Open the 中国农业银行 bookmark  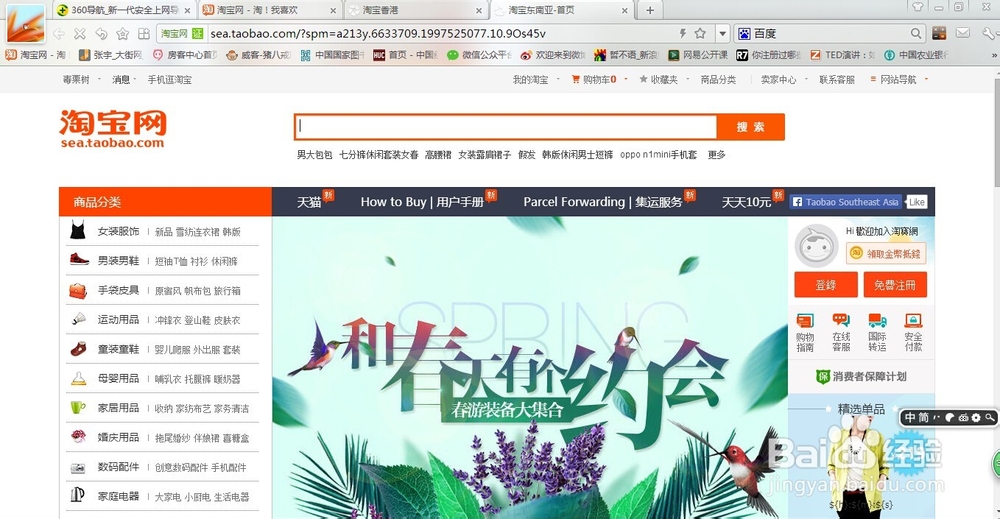916,55
